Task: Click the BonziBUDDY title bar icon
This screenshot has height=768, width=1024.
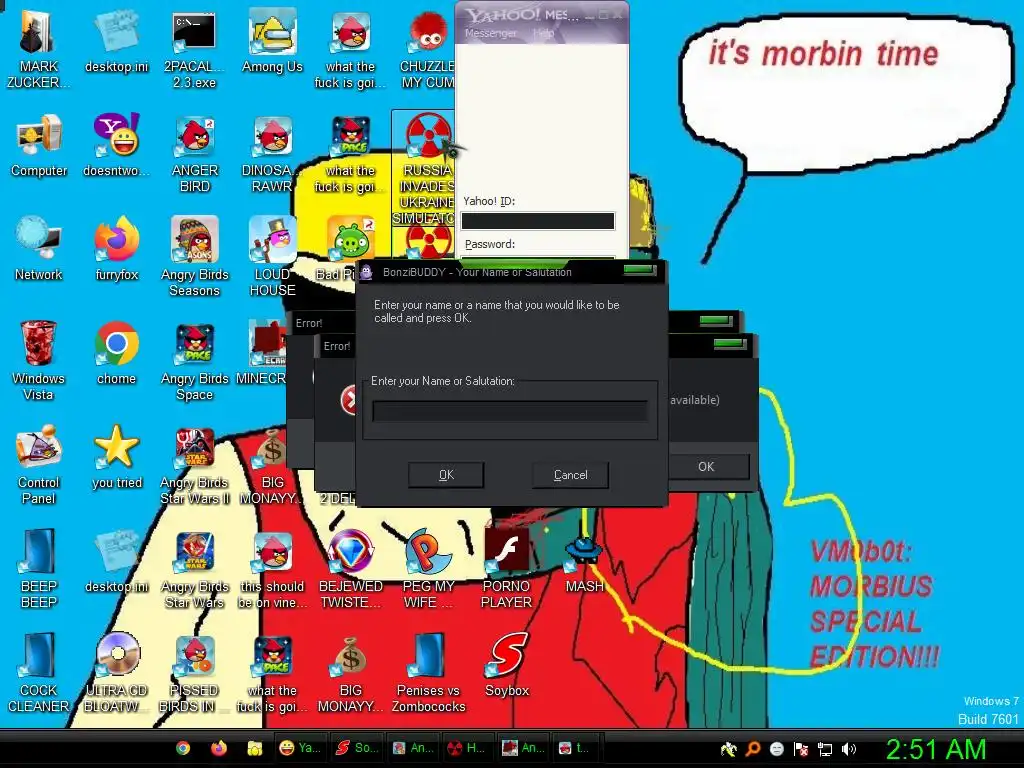Action: click(366, 272)
